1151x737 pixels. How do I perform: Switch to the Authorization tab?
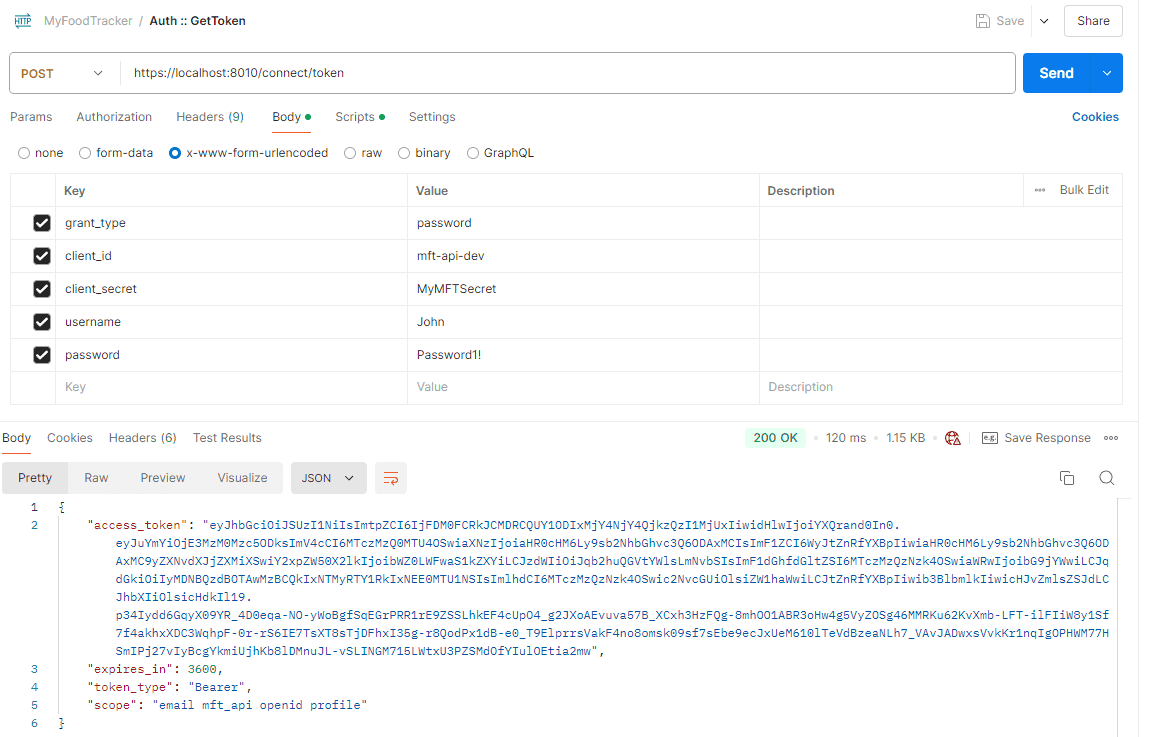click(x=114, y=117)
